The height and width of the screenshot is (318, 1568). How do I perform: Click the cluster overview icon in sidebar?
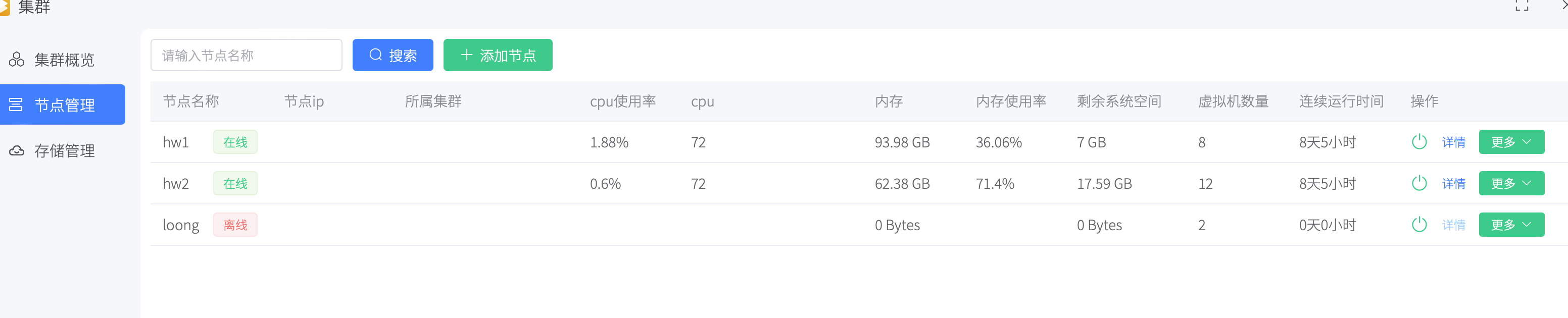[x=17, y=60]
